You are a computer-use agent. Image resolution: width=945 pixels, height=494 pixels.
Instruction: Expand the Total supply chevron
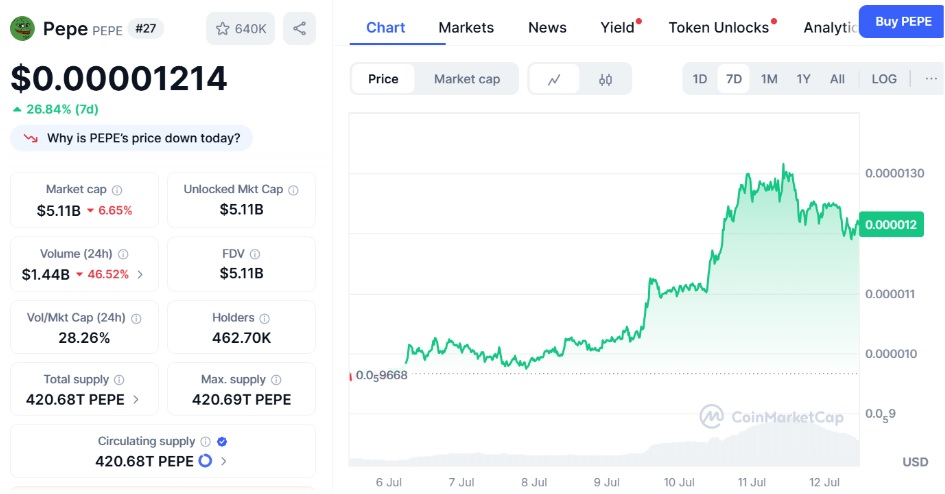tap(136, 399)
